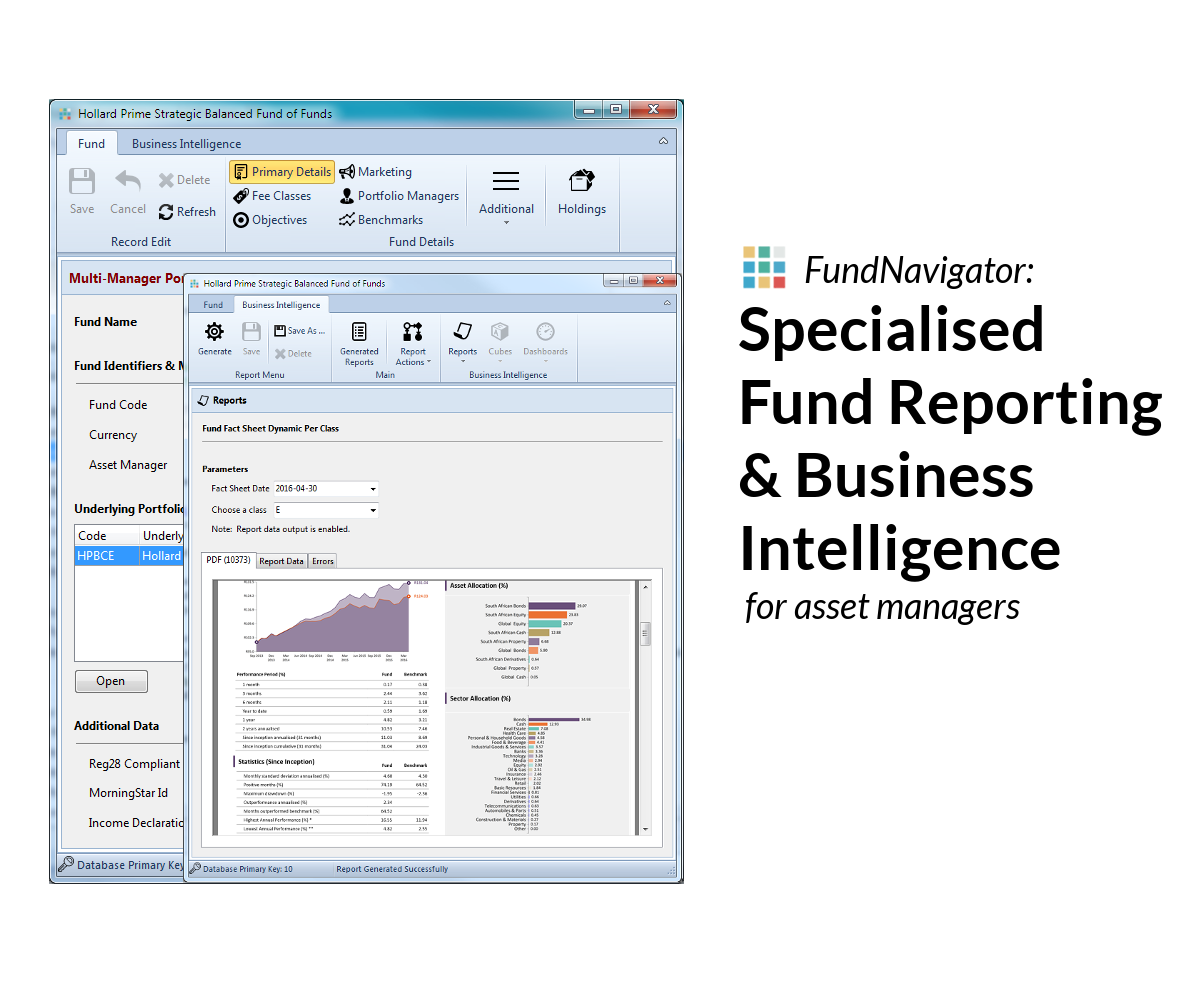Click 'Report Generated Successfully' status text
Viewport: 1186px width, 999px height.
click(x=392, y=869)
